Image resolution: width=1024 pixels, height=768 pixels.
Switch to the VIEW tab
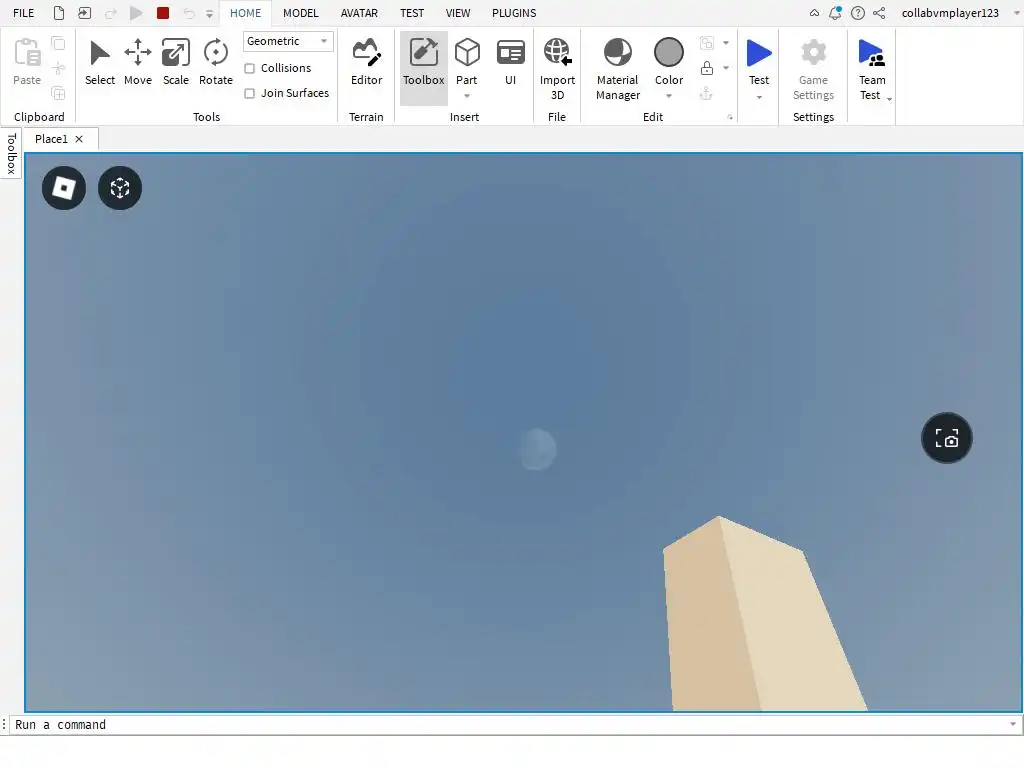coord(458,13)
